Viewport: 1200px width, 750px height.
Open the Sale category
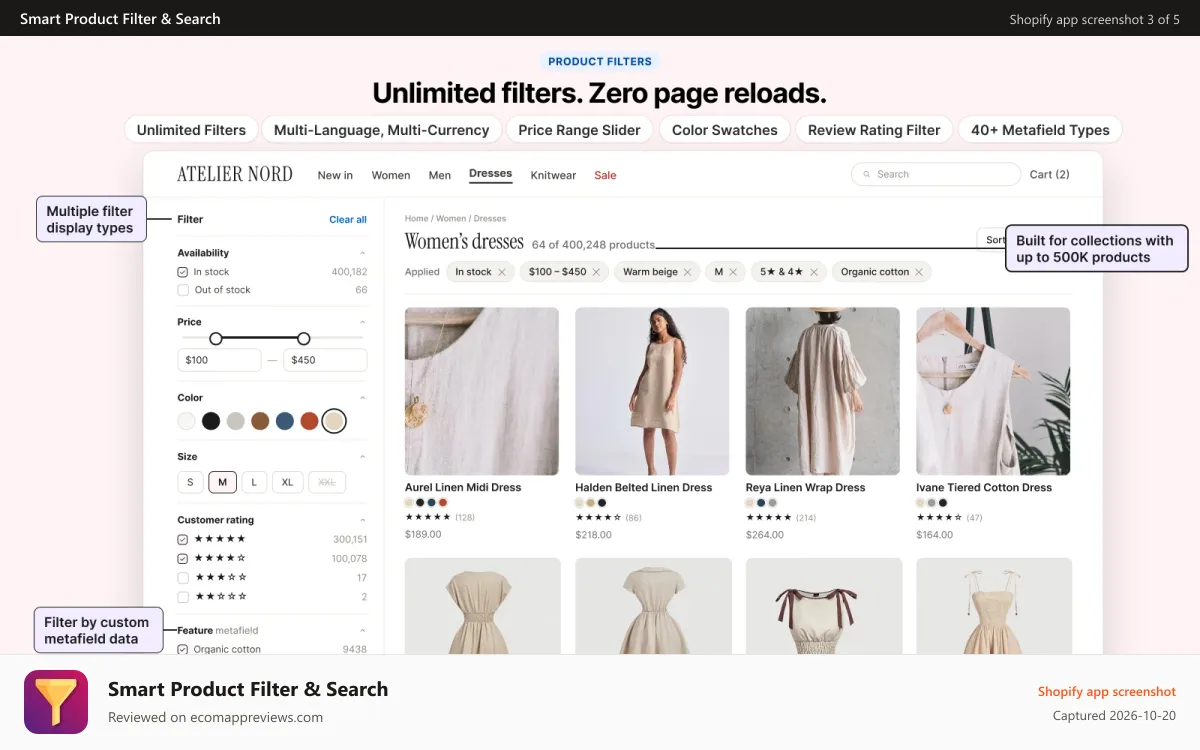605,175
